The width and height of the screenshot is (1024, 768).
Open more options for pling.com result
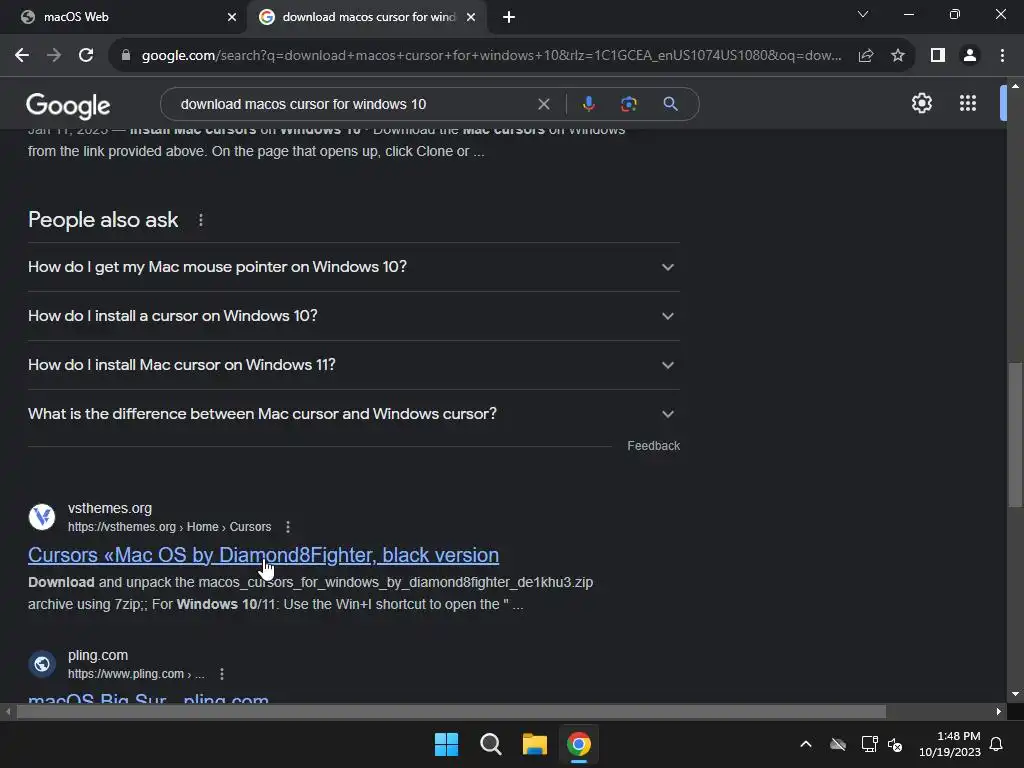[222, 674]
